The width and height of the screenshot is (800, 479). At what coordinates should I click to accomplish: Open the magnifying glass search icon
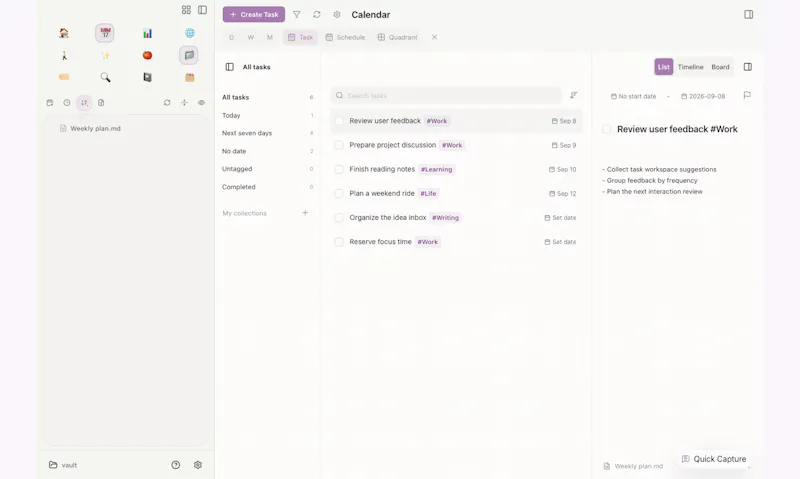(x=105, y=77)
